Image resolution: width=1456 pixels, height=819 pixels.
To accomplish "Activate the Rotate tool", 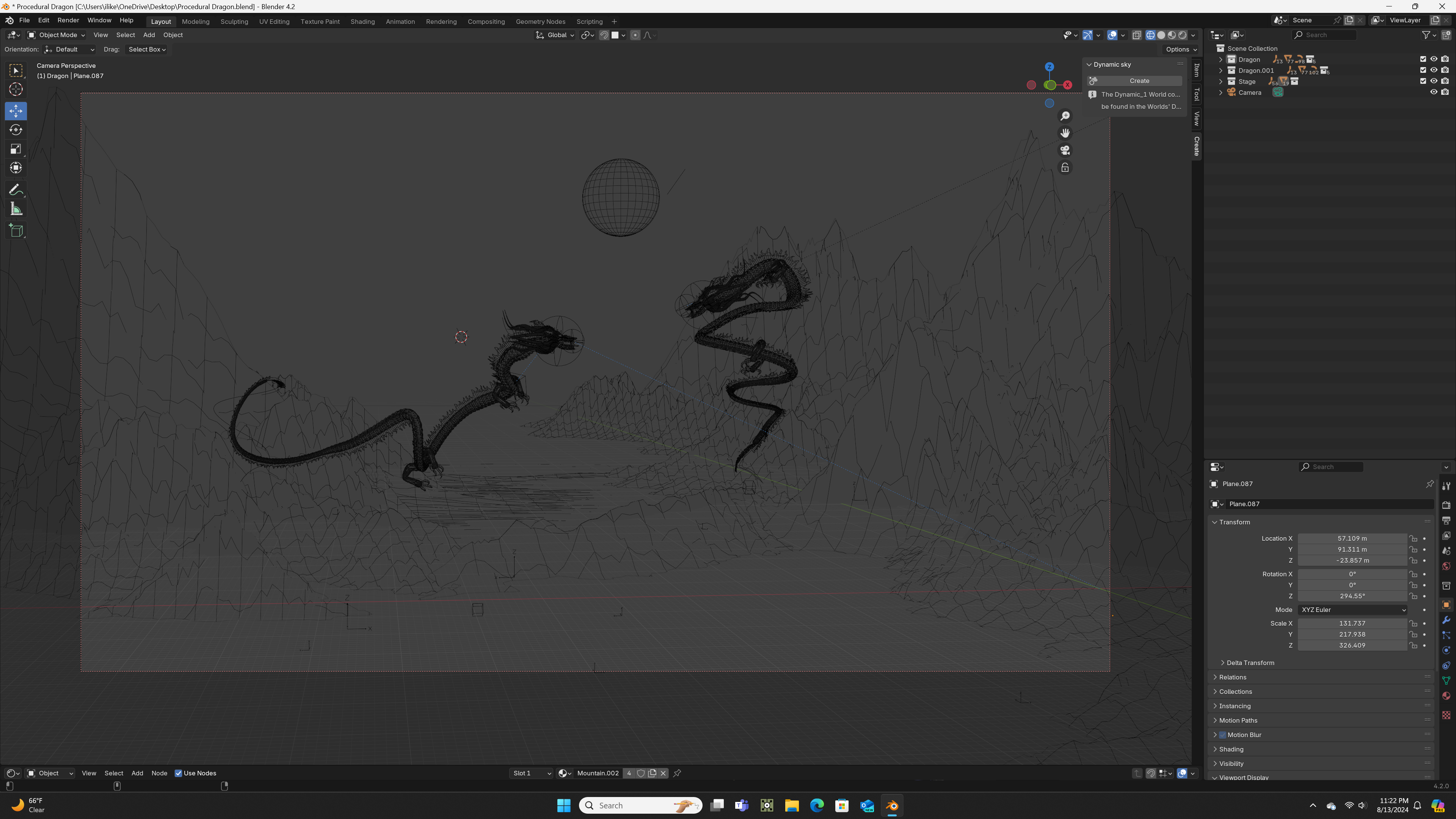I will 16,130.
